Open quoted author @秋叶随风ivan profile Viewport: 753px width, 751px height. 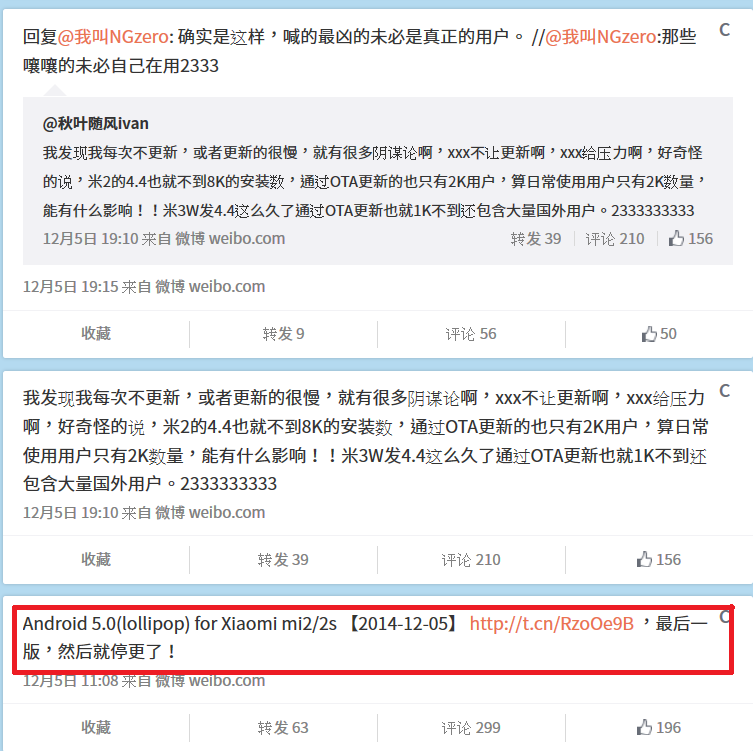(96, 123)
